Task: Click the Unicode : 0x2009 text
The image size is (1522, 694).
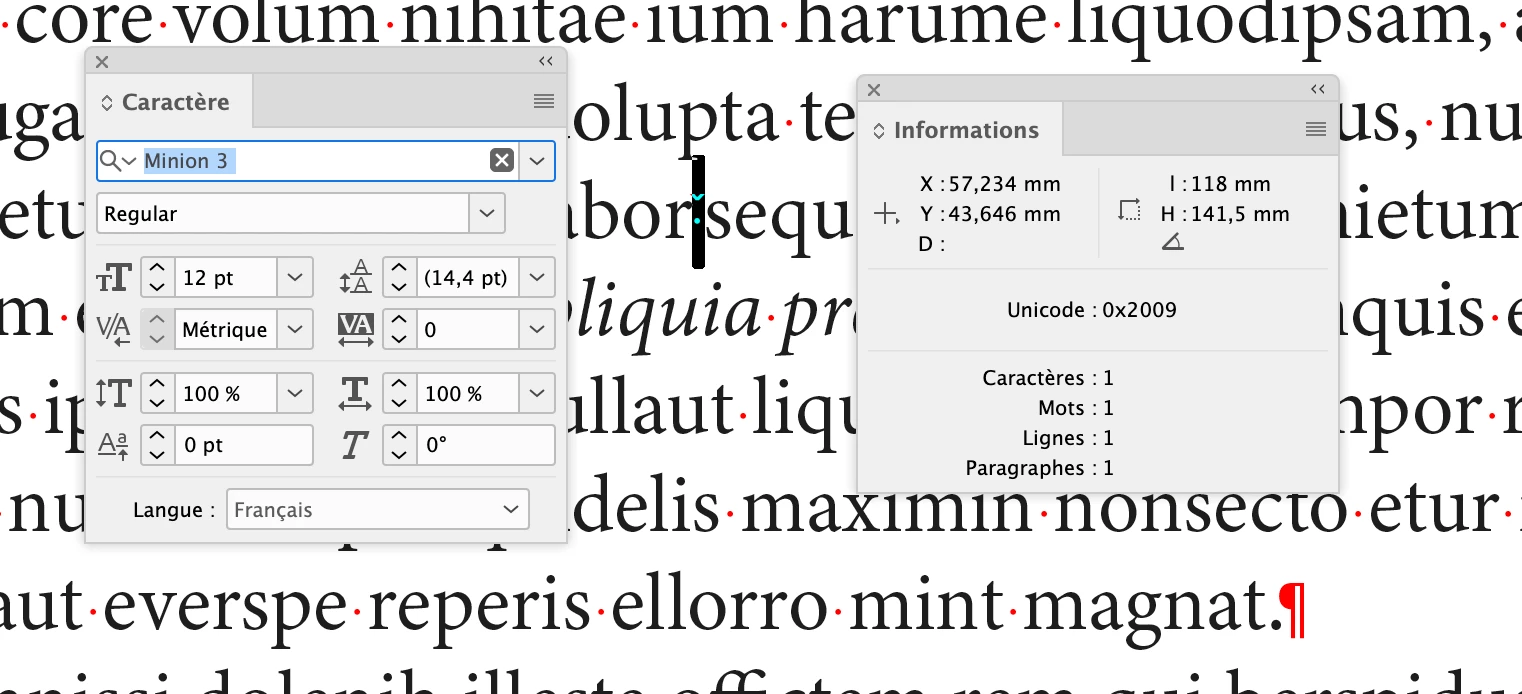Action: (1092, 310)
